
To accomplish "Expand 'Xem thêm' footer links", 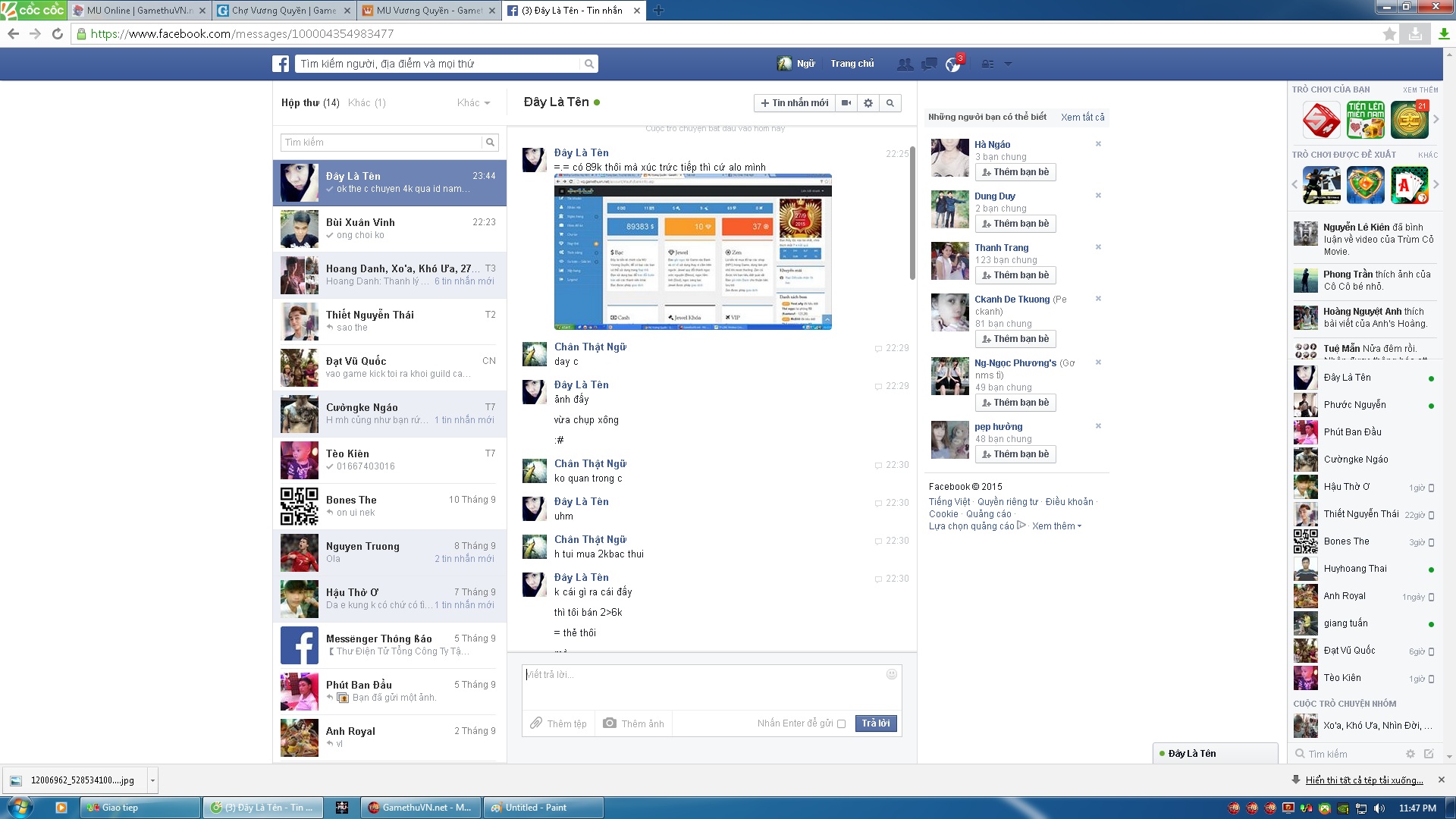I will point(1056,526).
